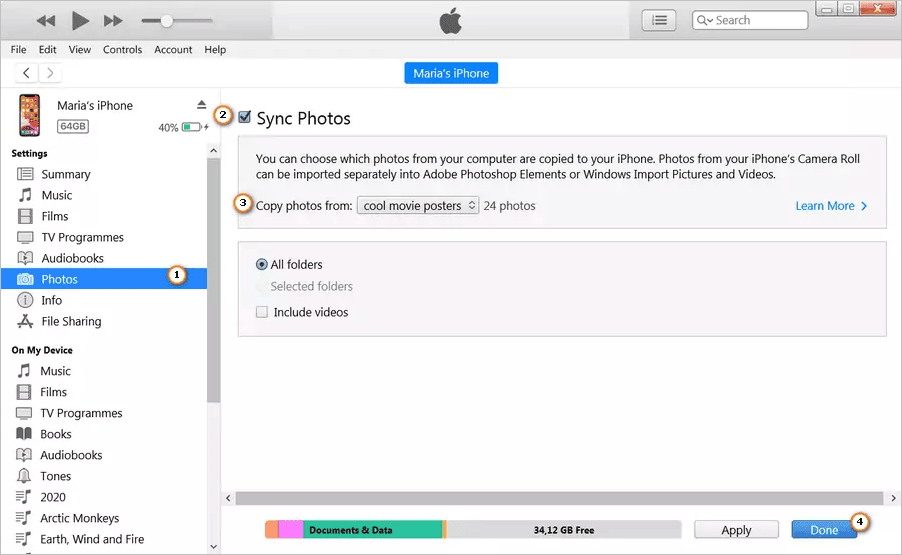Click the horizontal scrollbar left arrow
The height and width of the screenshot is (555, 902).
228,498
